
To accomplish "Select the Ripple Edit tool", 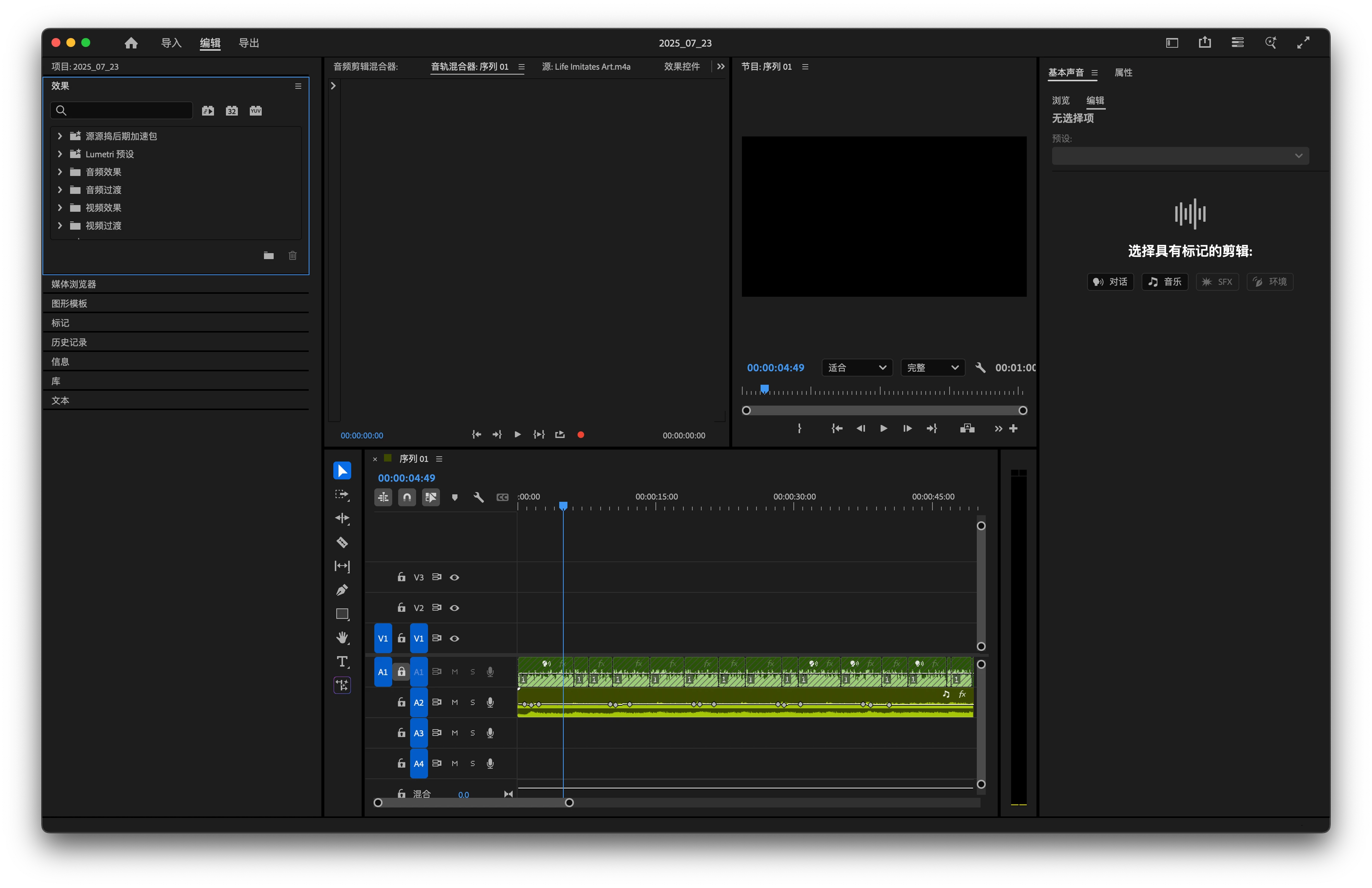I will (x=342, y=518).
